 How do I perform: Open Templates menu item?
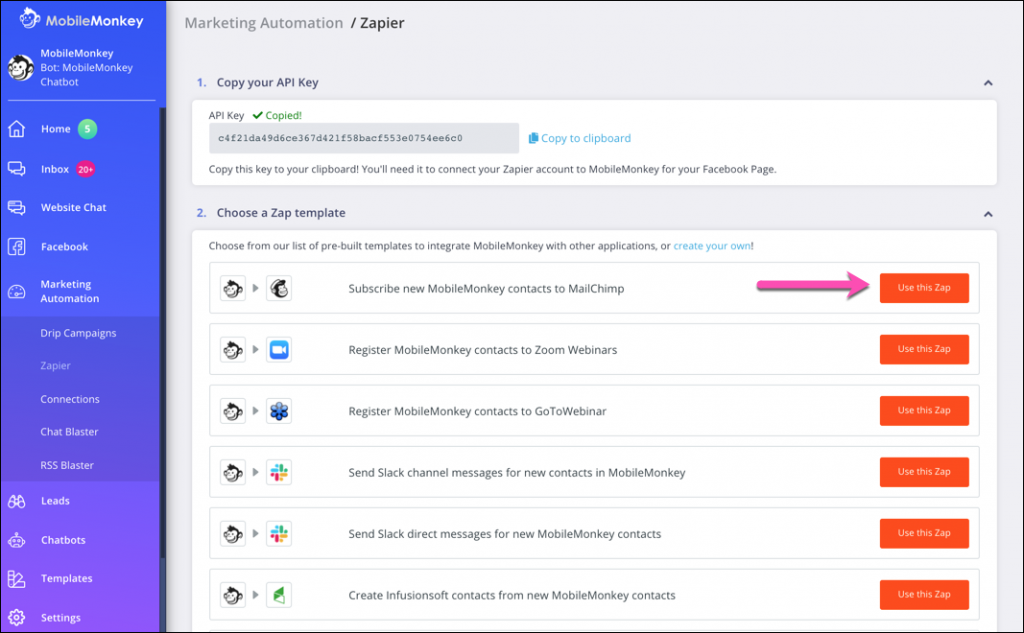coord(67,579)
